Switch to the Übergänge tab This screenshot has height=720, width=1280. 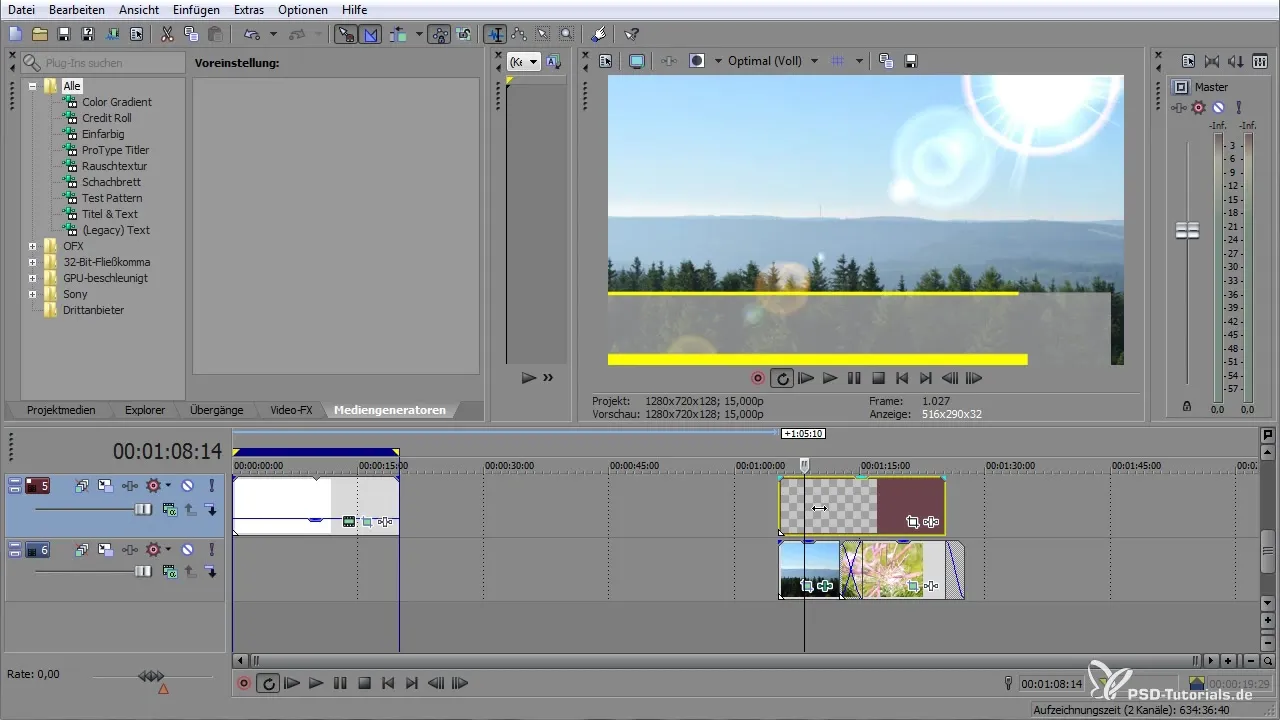(216, 410)
